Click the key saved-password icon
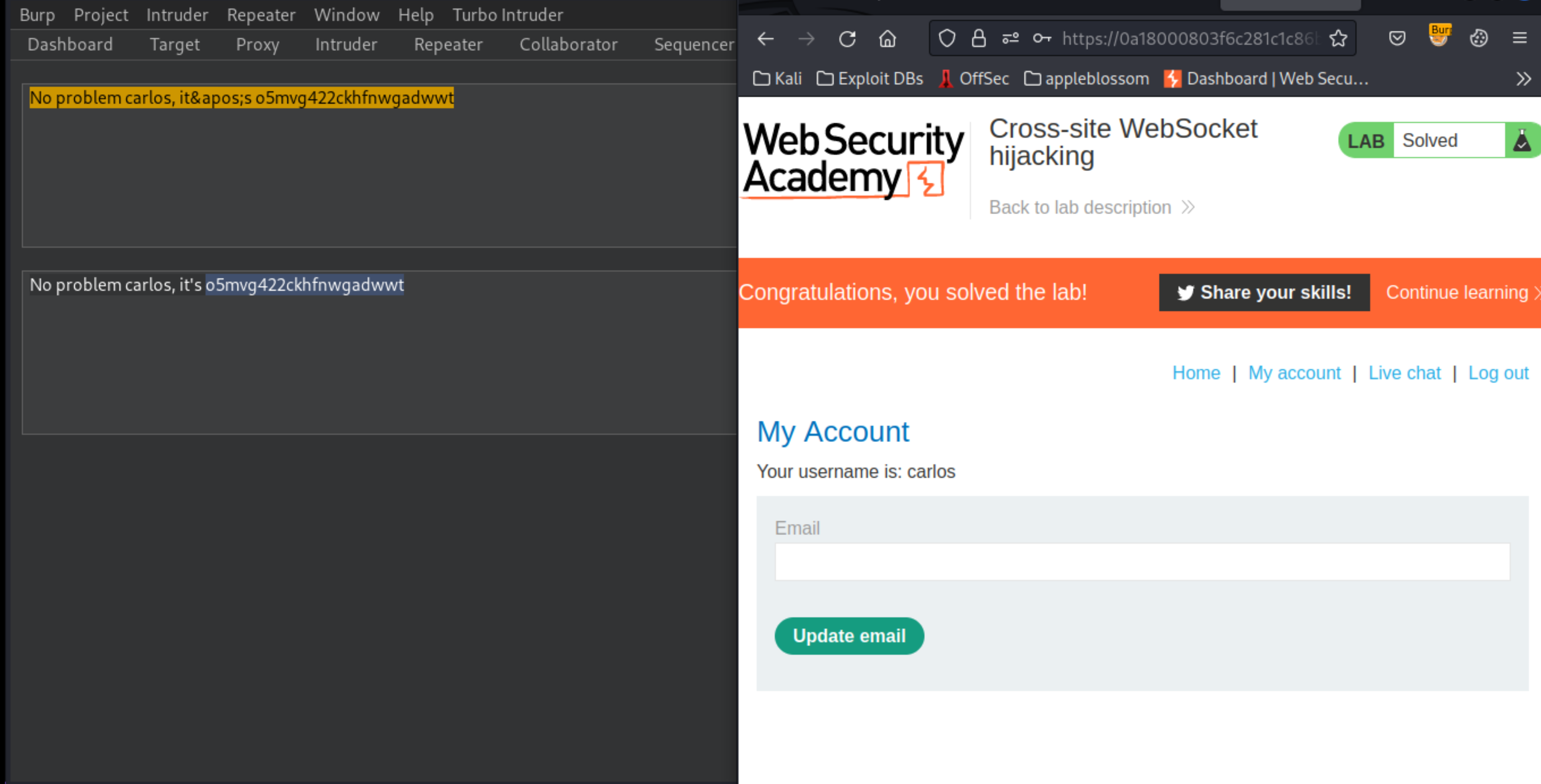1541x784 pixels. point(1042,38)
